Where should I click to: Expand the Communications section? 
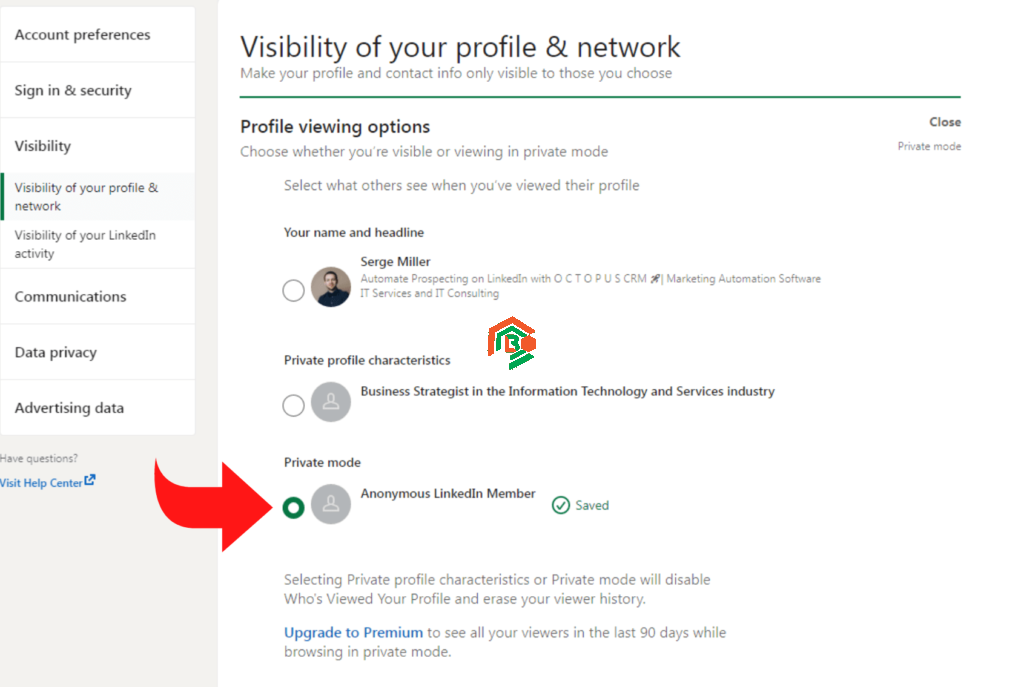pyautogui.click(x=70, y=297)
